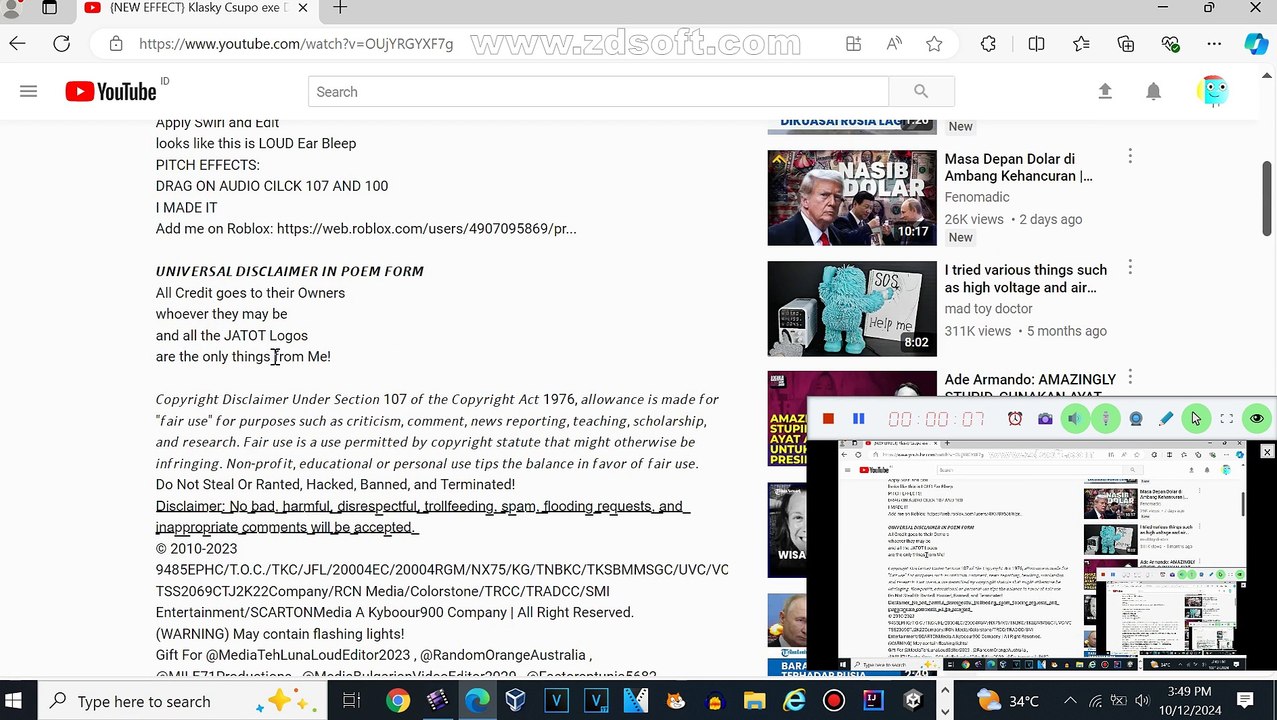Screen dimensions: 1277x720
Task: Open recorder schedule alarm clock
Action: pyautogui.click(x=1015, y=419)
